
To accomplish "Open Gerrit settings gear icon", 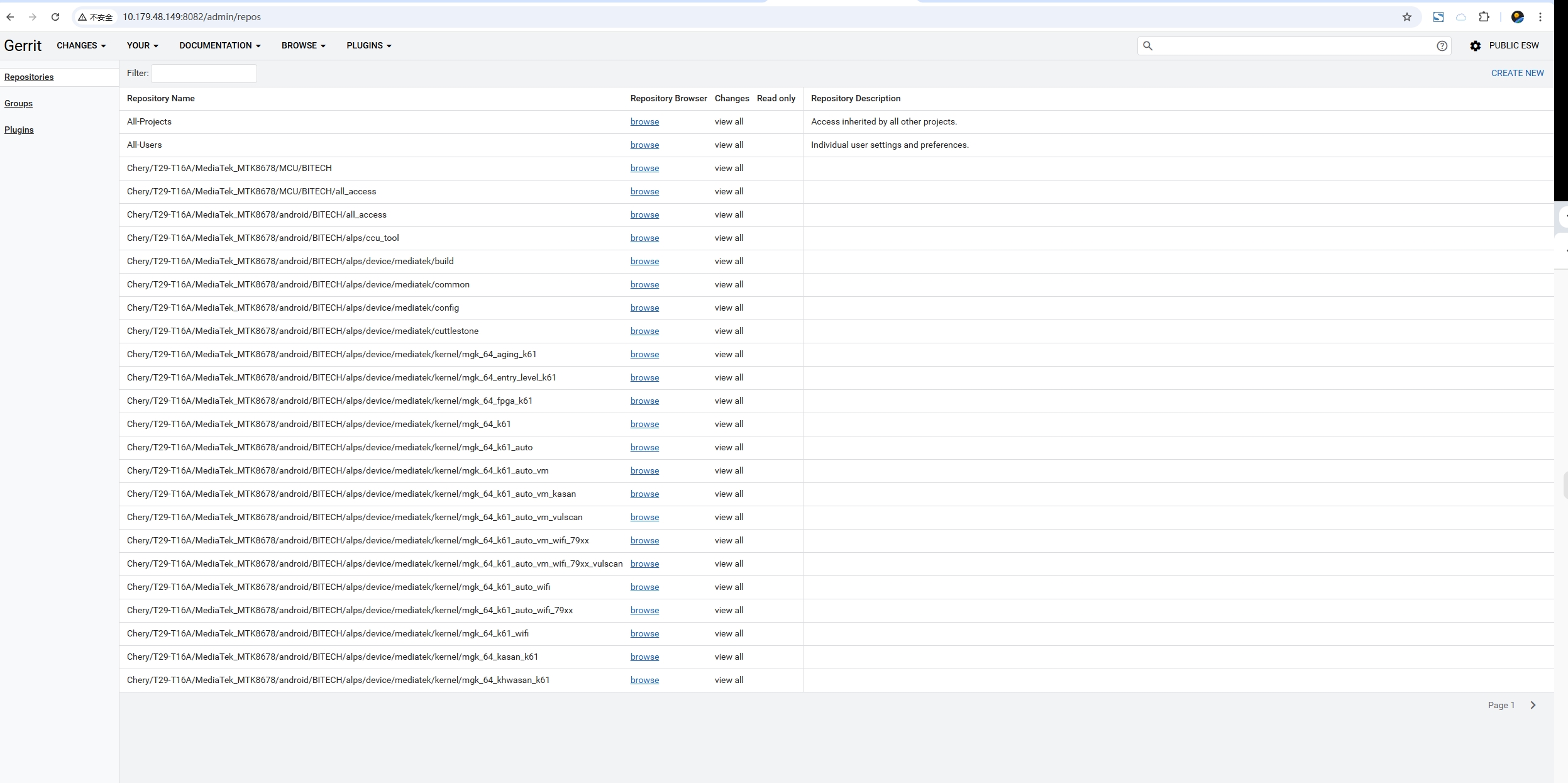I will (1475, 46).
